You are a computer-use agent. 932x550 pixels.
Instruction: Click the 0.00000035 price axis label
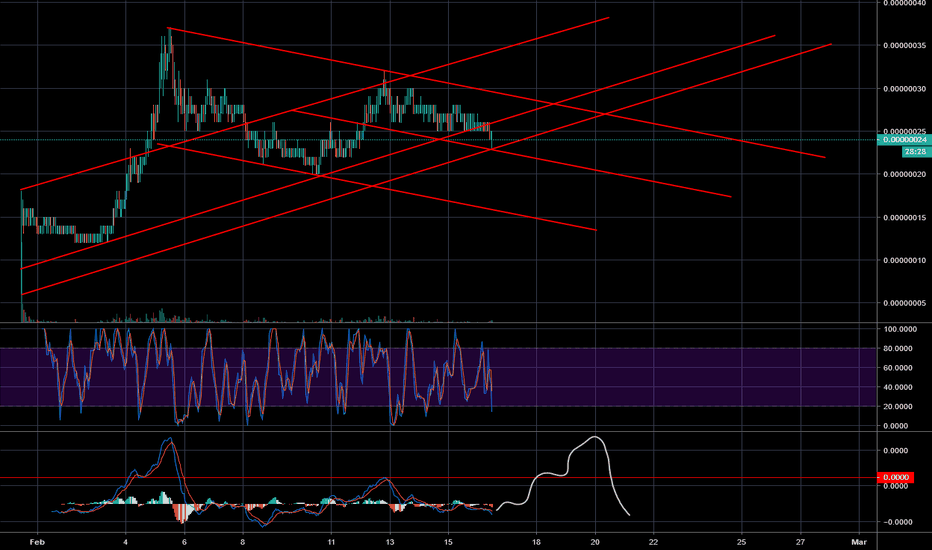905,46
